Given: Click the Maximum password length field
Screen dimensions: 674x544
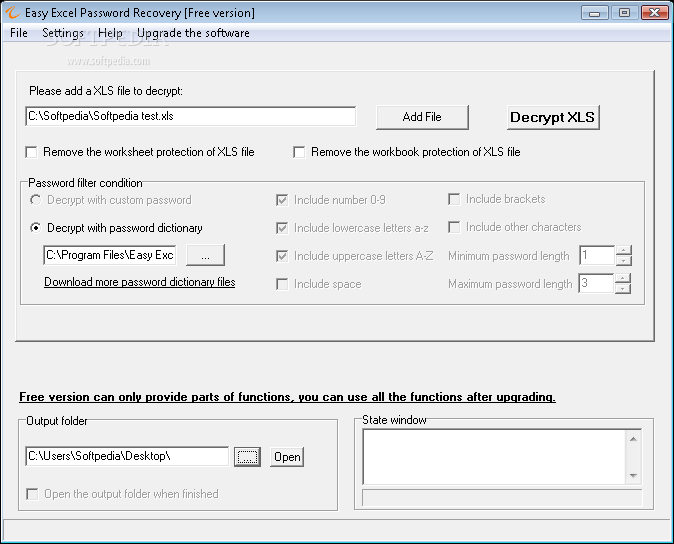Looking at the screenshot, I should tap(597, 283).
